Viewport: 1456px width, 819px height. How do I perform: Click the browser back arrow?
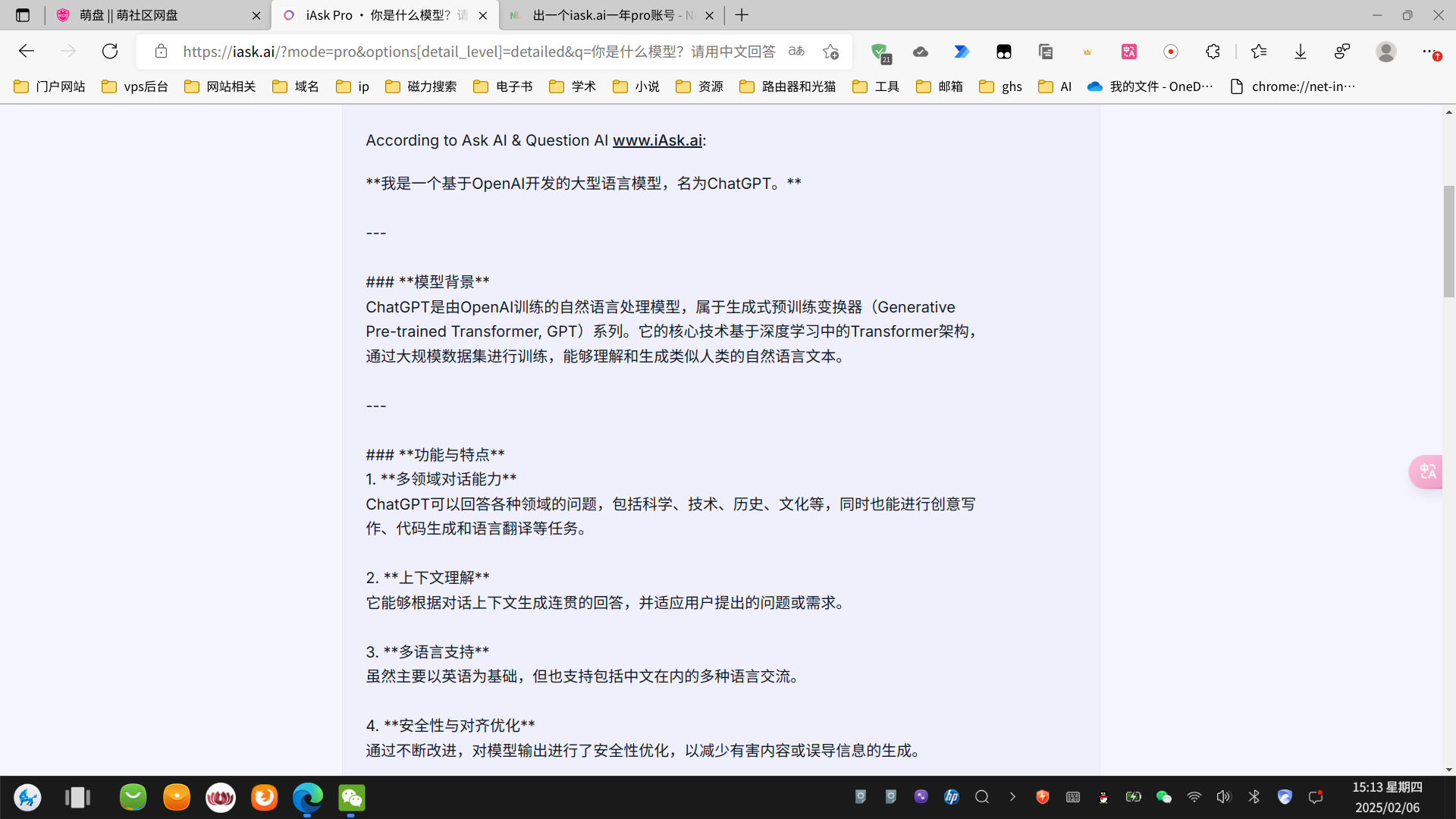(x=27, y=52)
